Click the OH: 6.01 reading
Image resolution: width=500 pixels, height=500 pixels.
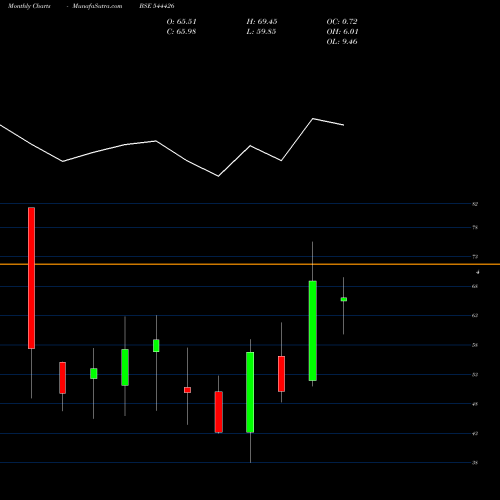tap(342, 32)
